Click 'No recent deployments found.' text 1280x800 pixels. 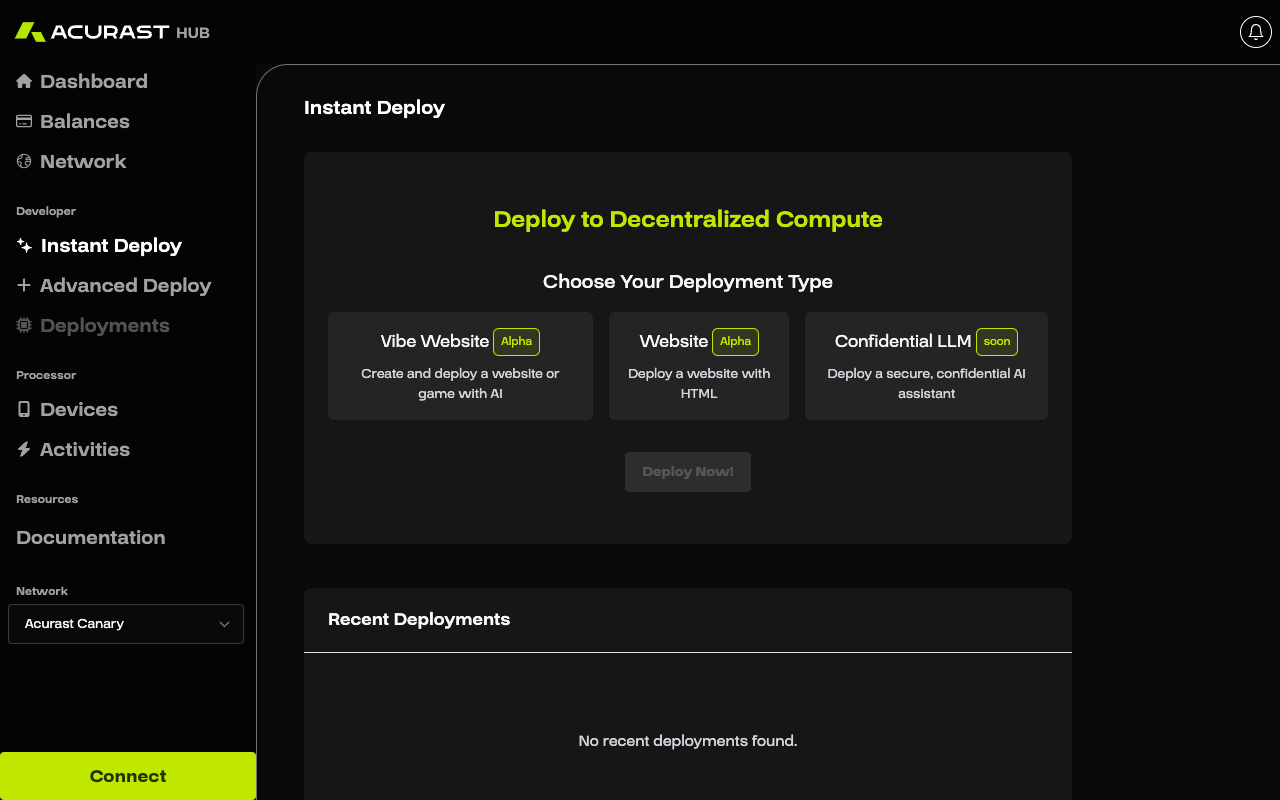688,741
